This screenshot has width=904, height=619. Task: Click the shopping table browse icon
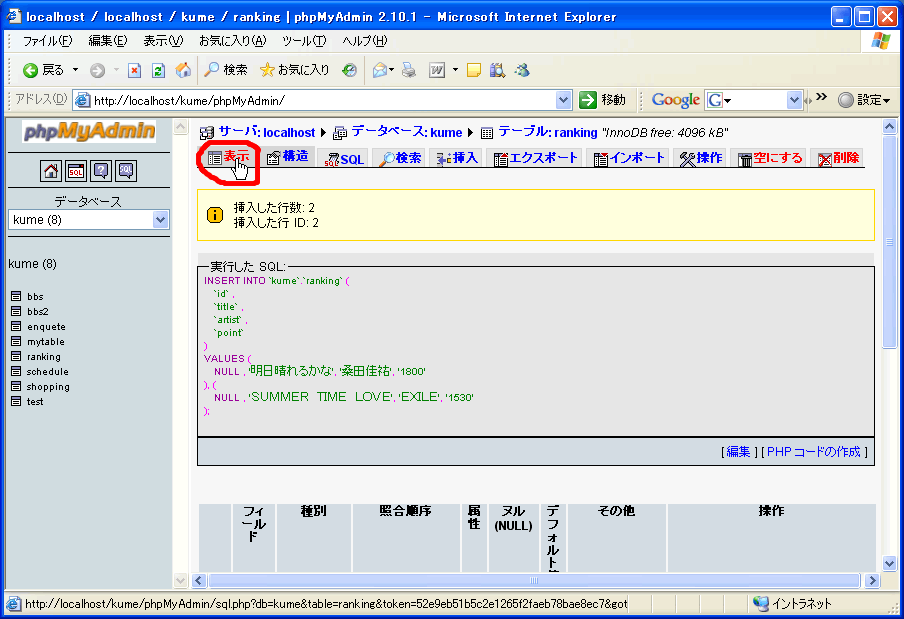tap(16, 386)
